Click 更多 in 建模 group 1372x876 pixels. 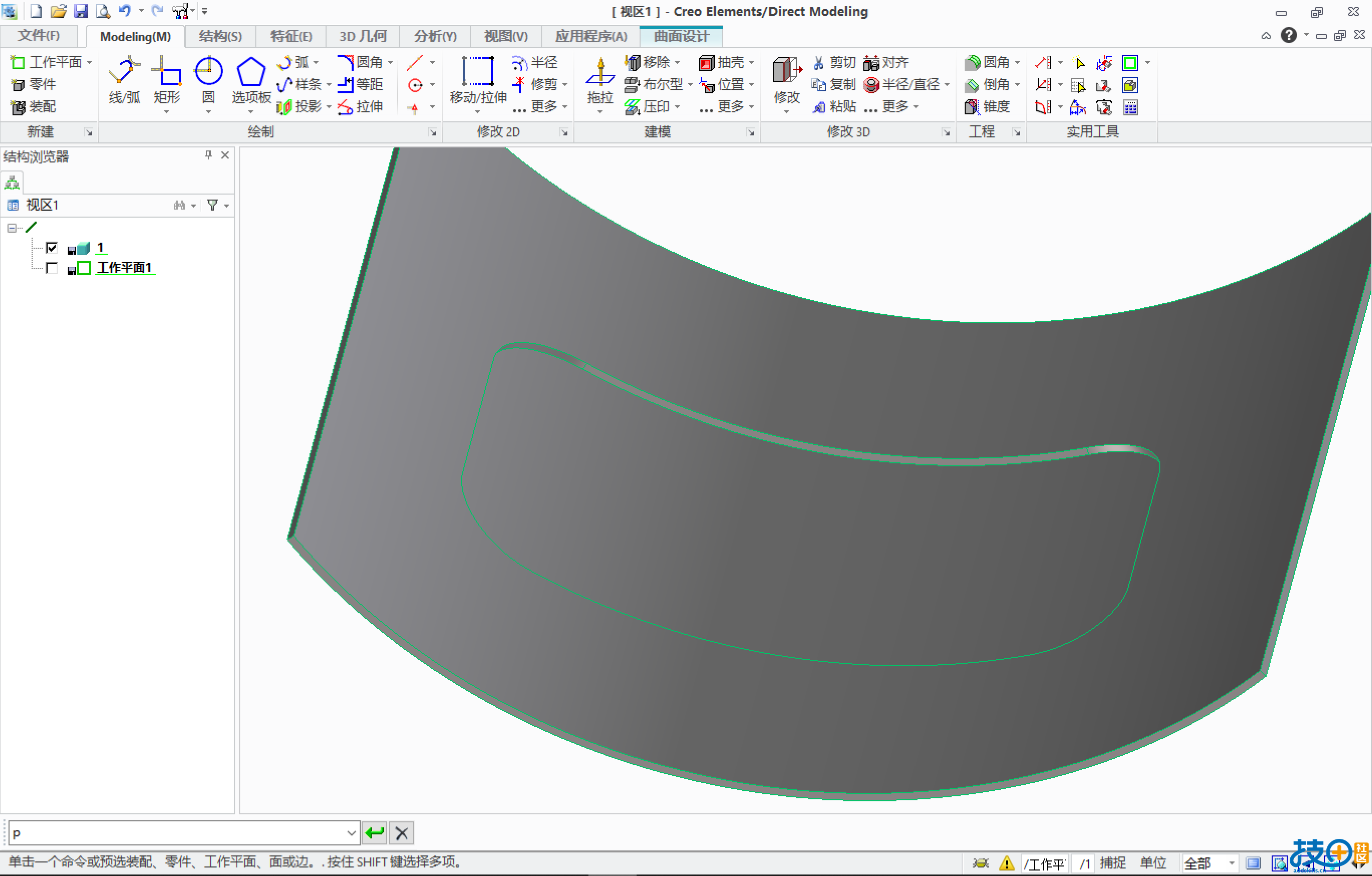pos(726,106)
